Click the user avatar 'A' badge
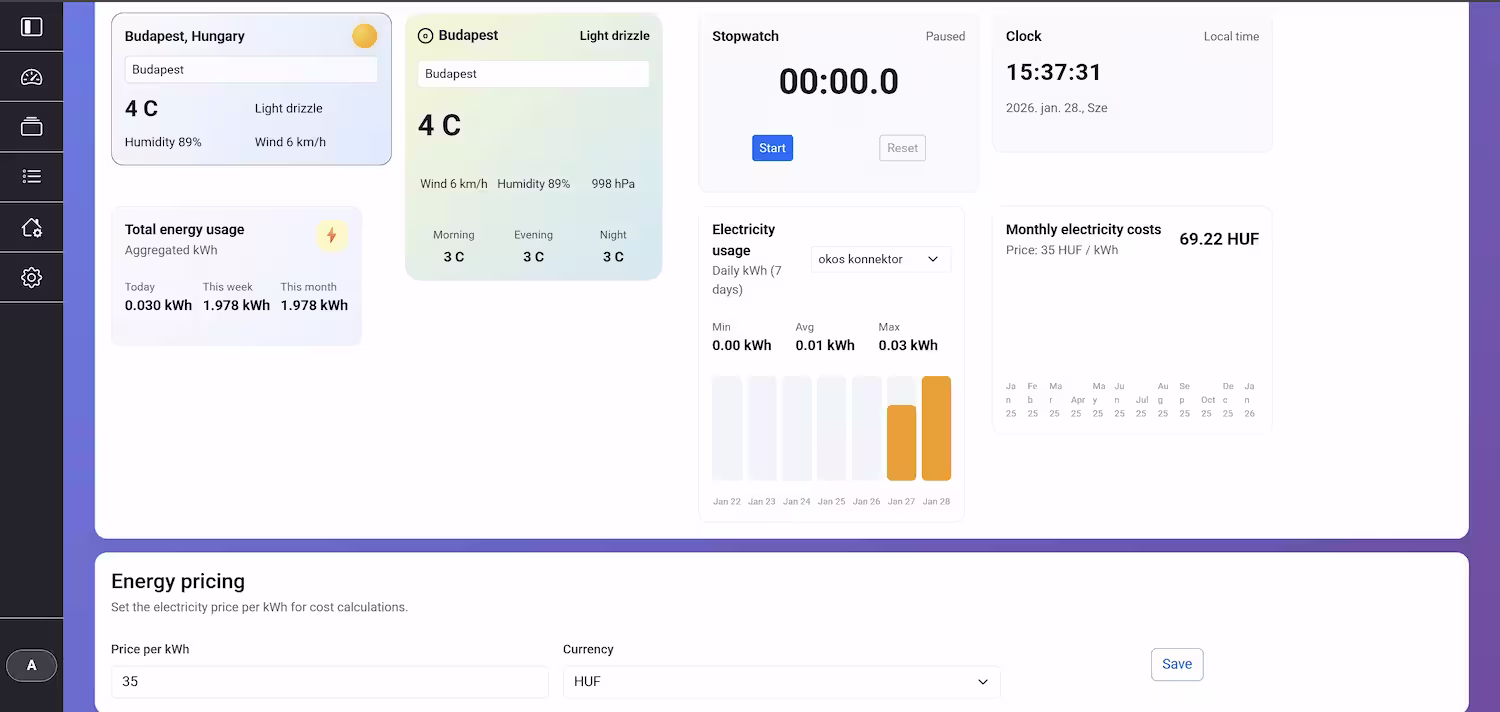 pyautogui.click(x=32, y=665)
